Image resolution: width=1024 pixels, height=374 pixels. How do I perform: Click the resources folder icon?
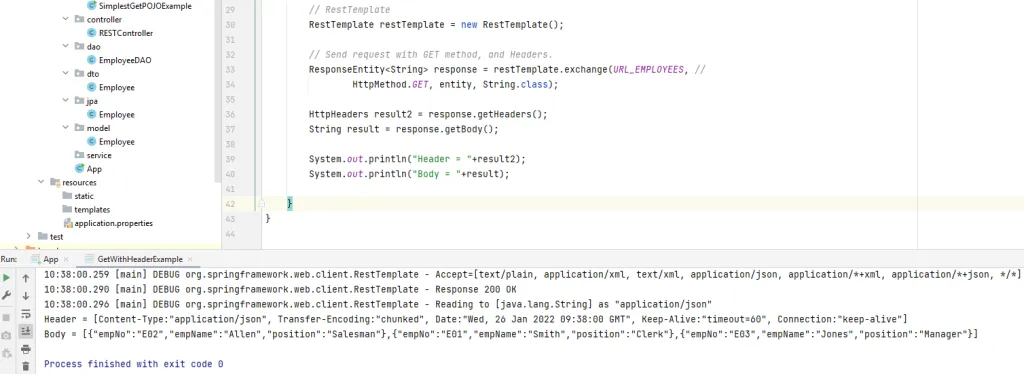point(55,182)
